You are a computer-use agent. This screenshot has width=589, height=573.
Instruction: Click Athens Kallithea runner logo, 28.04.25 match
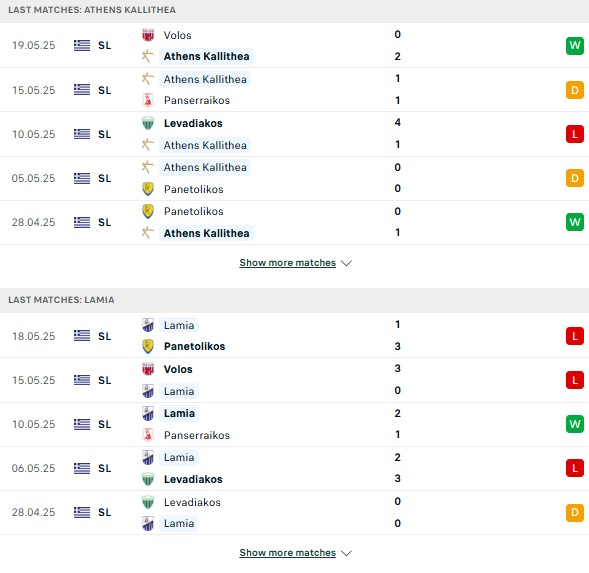click(148, 233)
